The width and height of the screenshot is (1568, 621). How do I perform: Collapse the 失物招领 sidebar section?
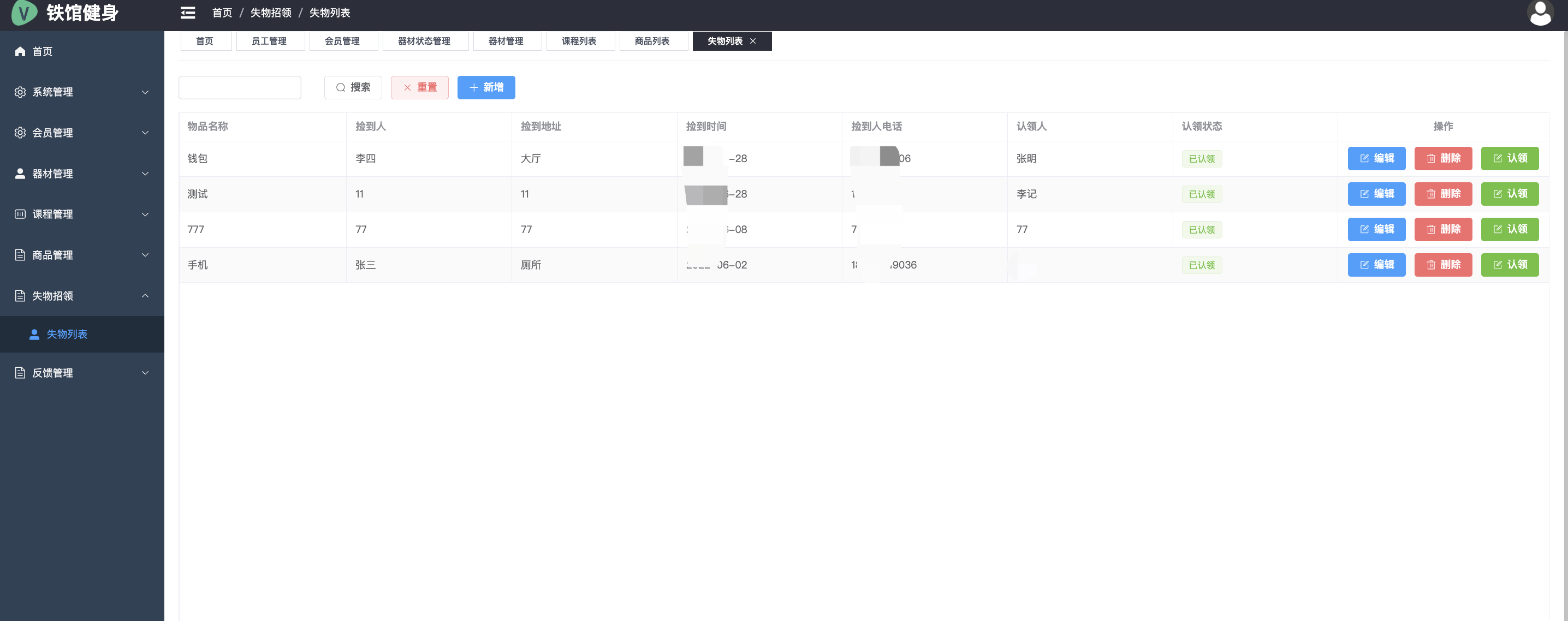coord(145,296)
